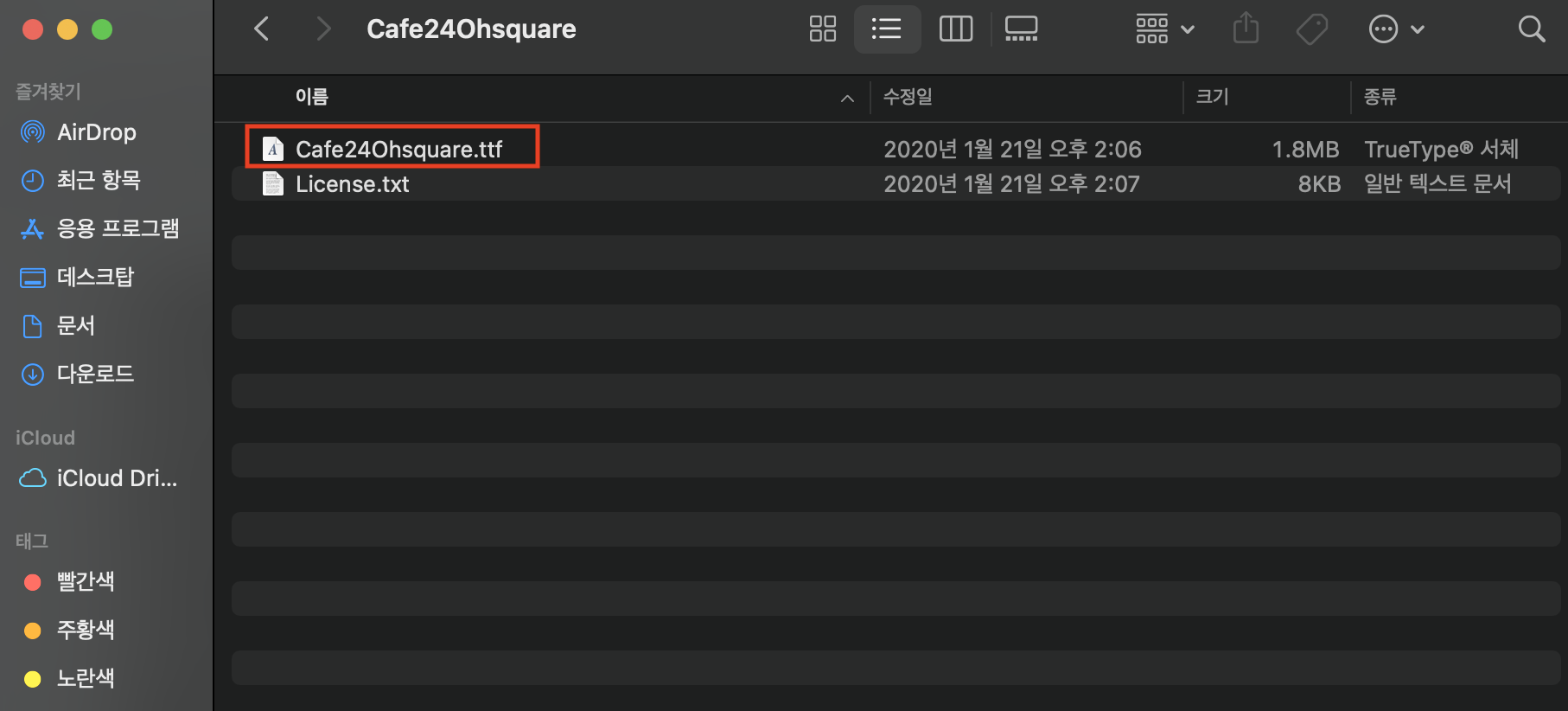Minimize the window with yellow button
This screenshot has height=711, width=1568.
tap(67, 29)
